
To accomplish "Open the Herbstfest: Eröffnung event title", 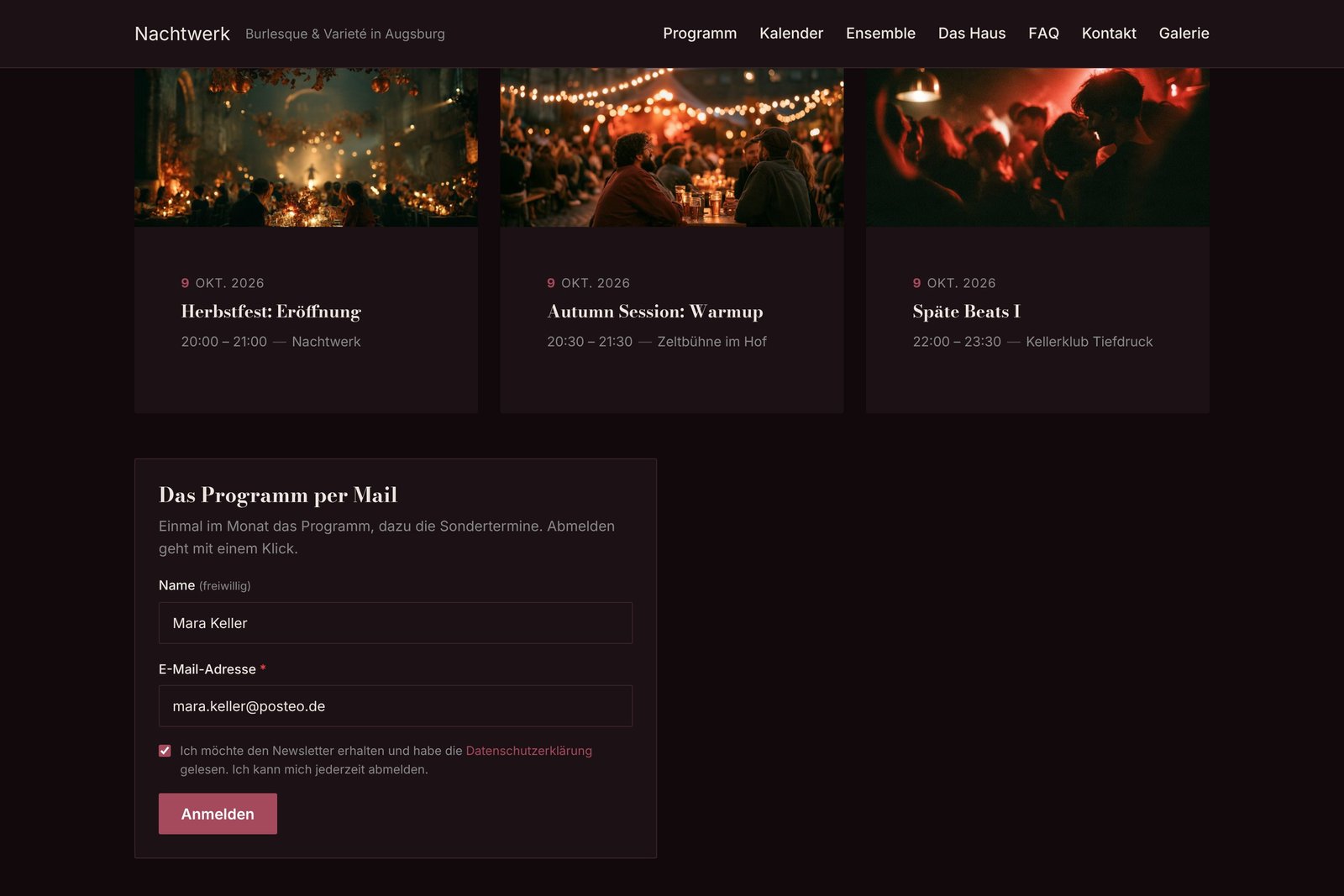I will pyautogui.click(x=271, y=312).
